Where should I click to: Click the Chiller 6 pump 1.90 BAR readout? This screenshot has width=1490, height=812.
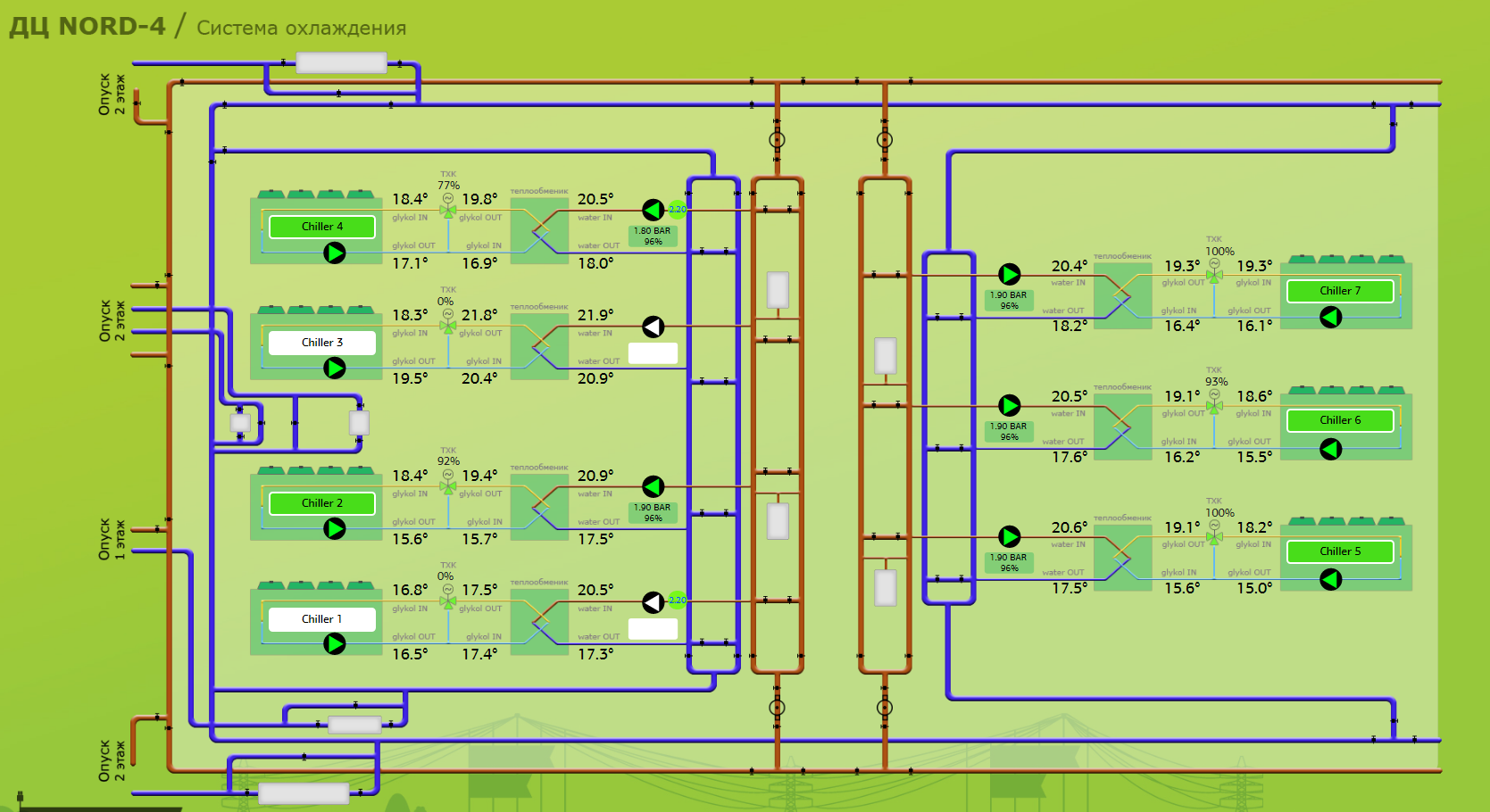(1009, 431)
